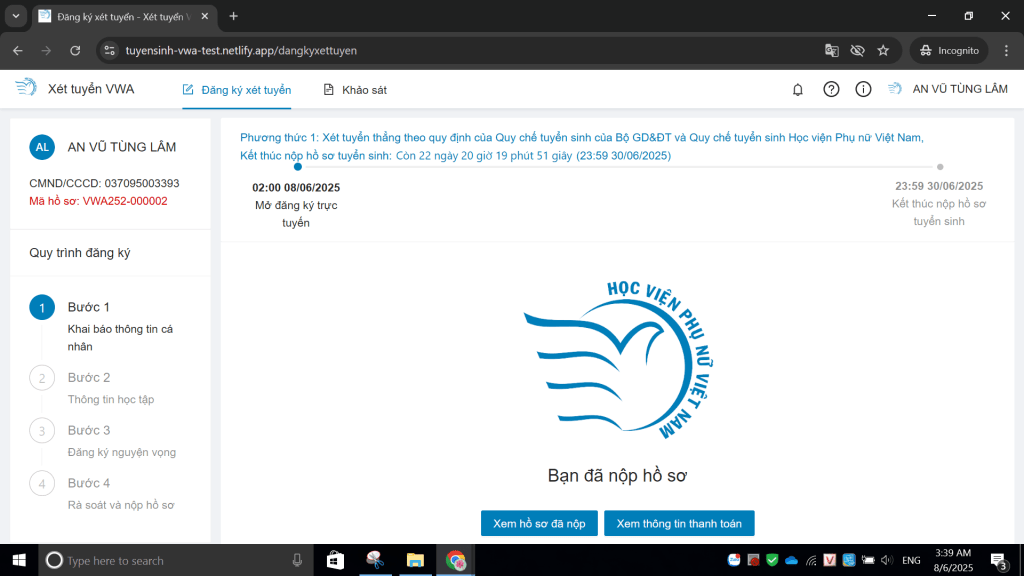Open the Action Center notifications icon

pyautogui.click(x=998, y=560)
